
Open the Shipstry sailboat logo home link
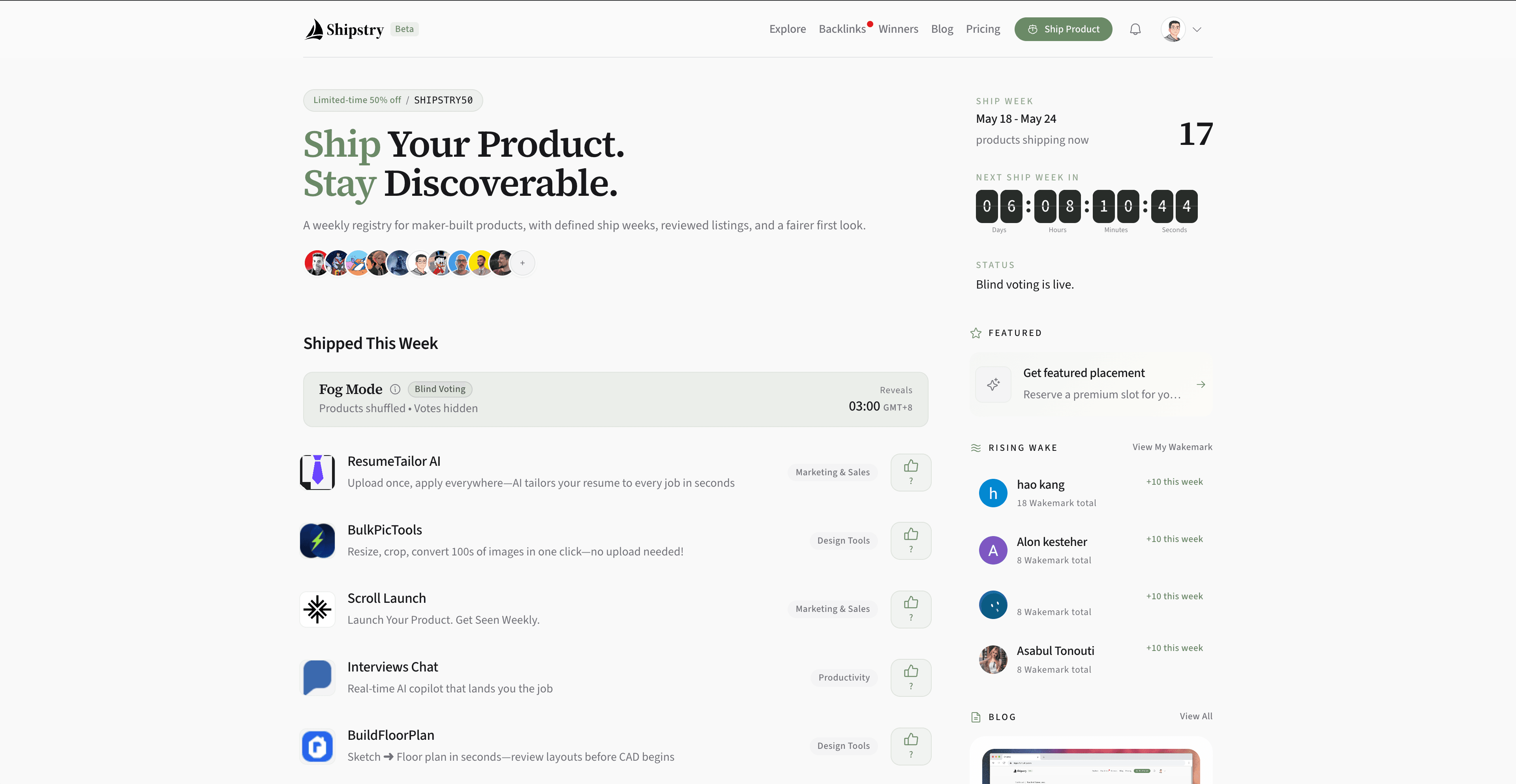(x=344, y=30)
